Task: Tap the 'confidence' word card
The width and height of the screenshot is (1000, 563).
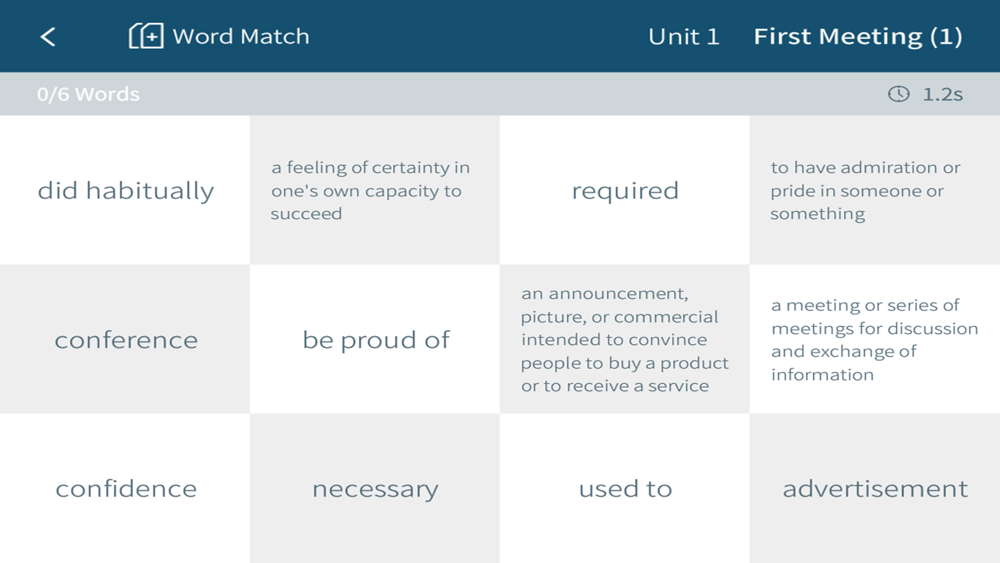Action: (125, 488)
